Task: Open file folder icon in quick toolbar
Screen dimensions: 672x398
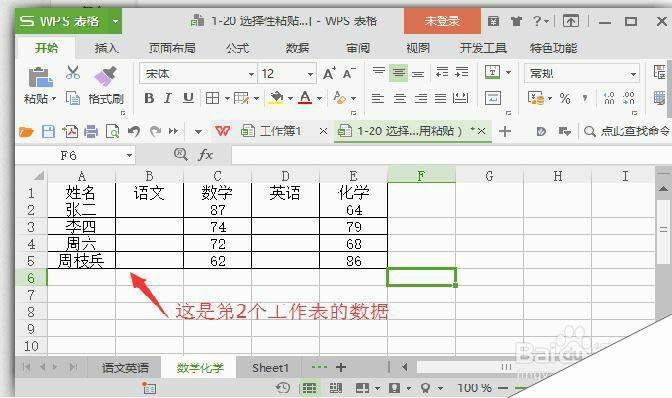Action: [26, 132]
